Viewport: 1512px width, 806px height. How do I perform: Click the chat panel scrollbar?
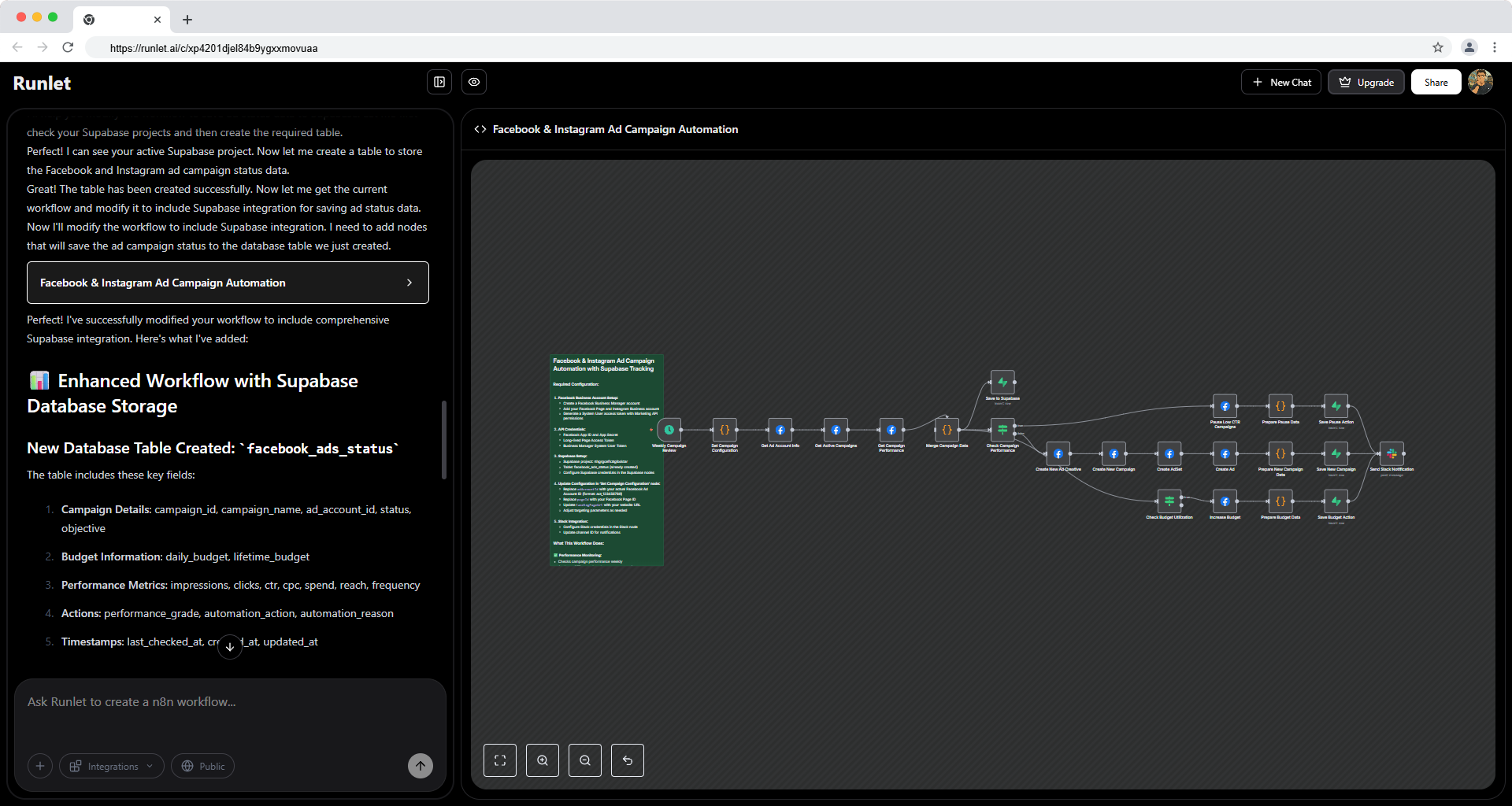pyautogui.click(x=444, y=440)
